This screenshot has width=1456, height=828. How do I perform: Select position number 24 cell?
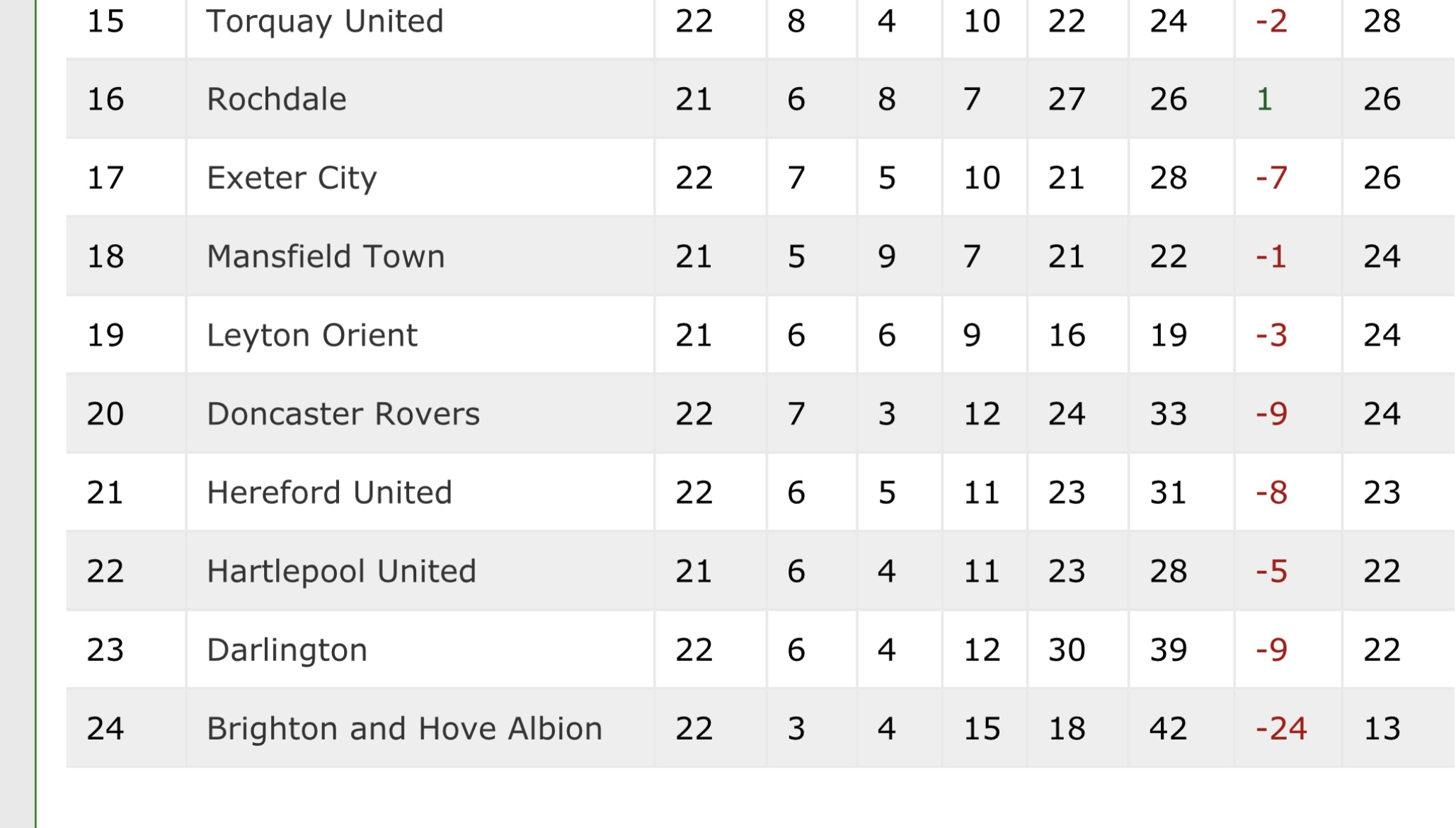click(105, 729)
